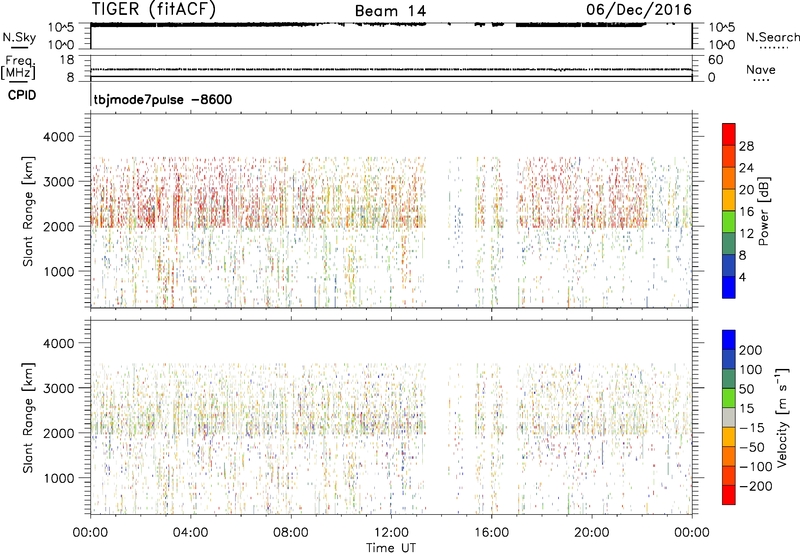
Task: Click the 'Time UT' axis title
Action: click(x=391, y=547)
